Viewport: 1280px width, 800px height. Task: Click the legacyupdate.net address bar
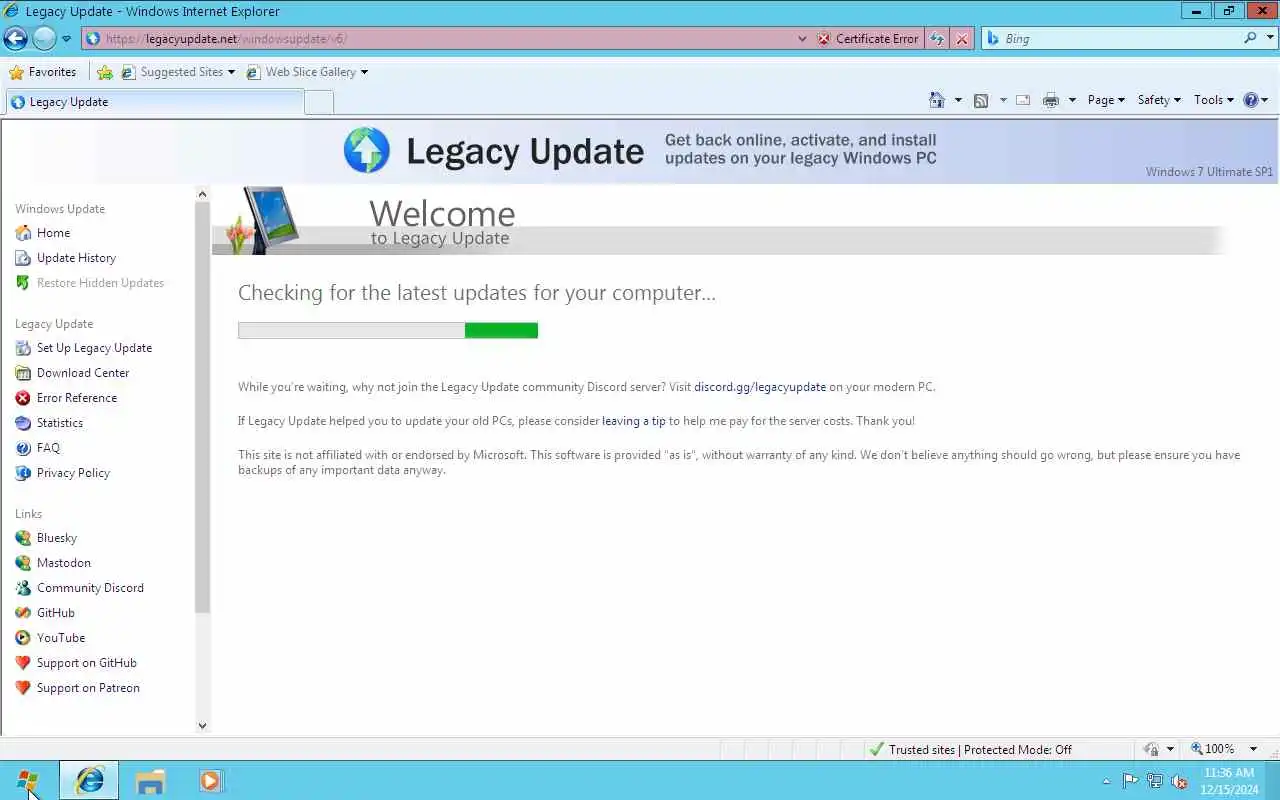tap(440, 39)
